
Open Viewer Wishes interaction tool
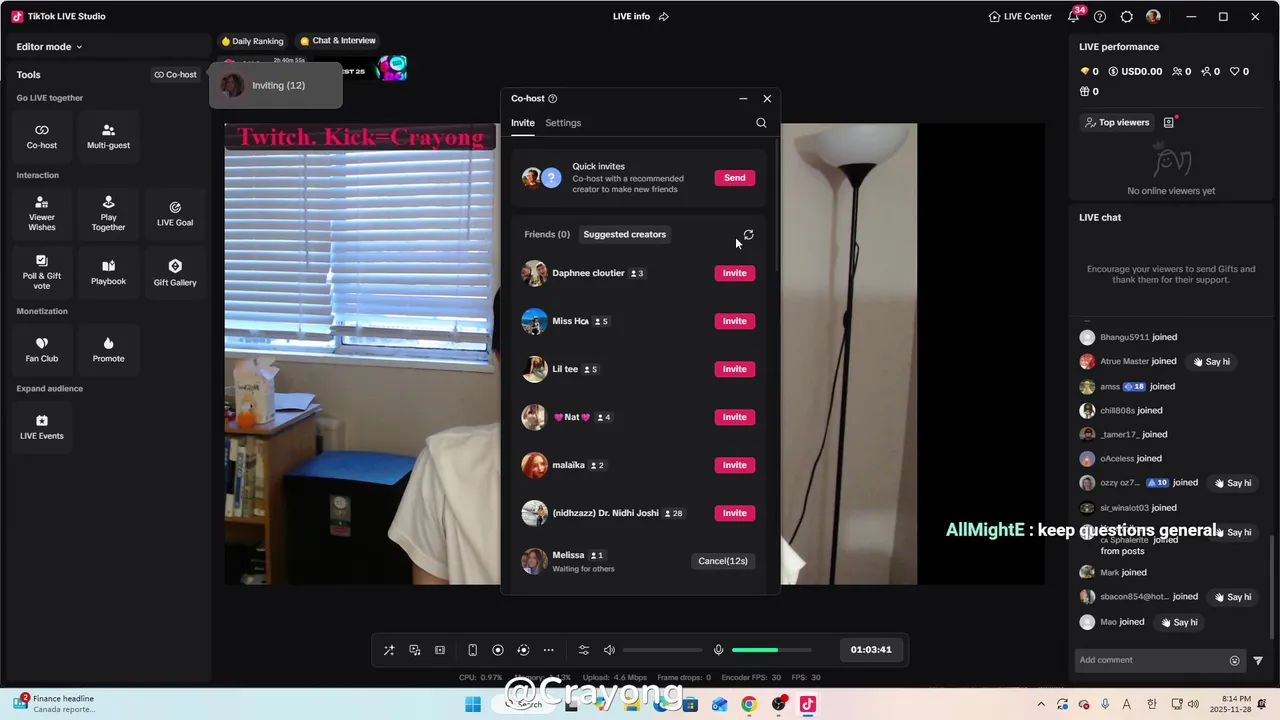[42, 214]
